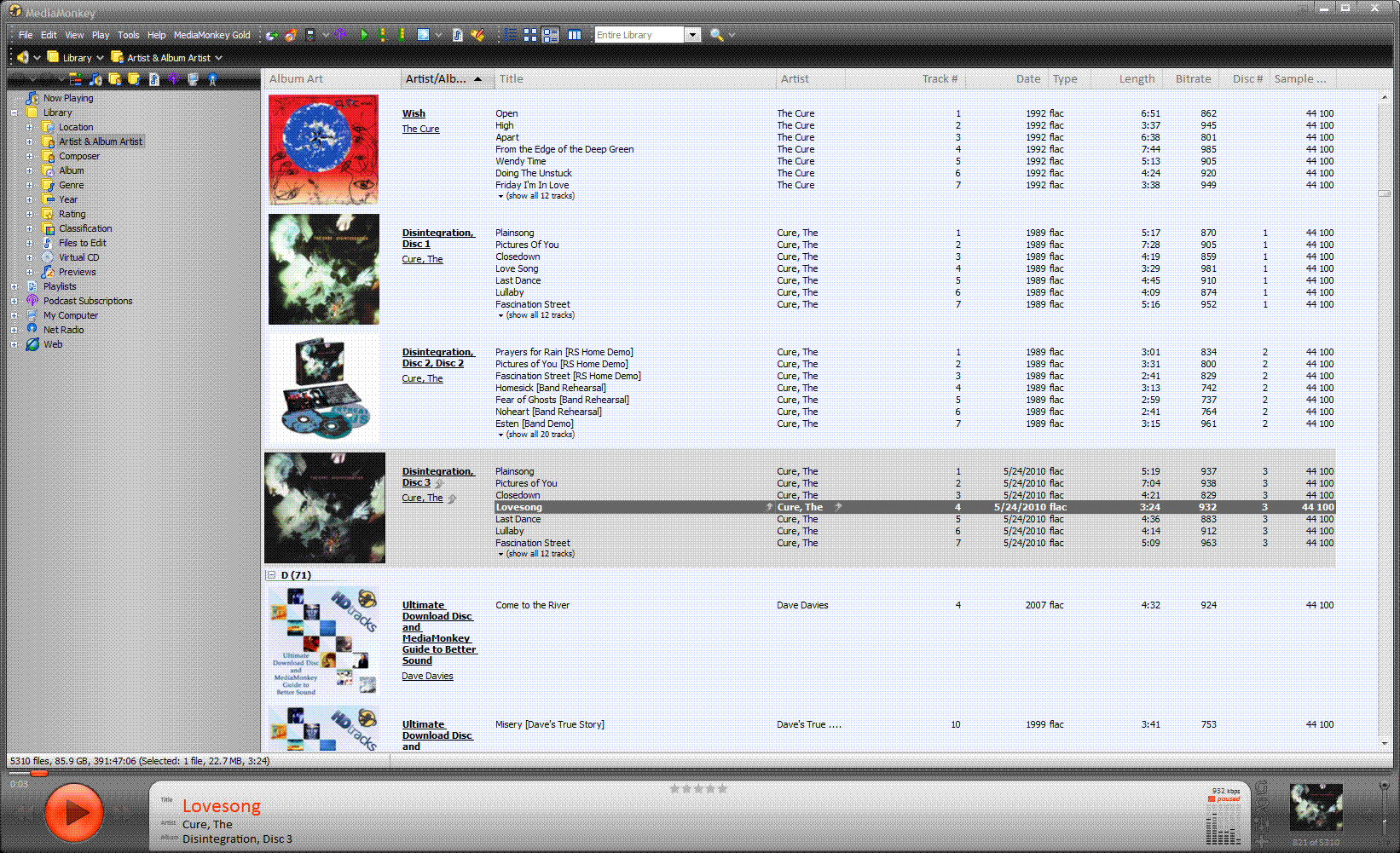
Task: Click the player's now-playing album art thumbnail
Action: (x=1316, y=808)
